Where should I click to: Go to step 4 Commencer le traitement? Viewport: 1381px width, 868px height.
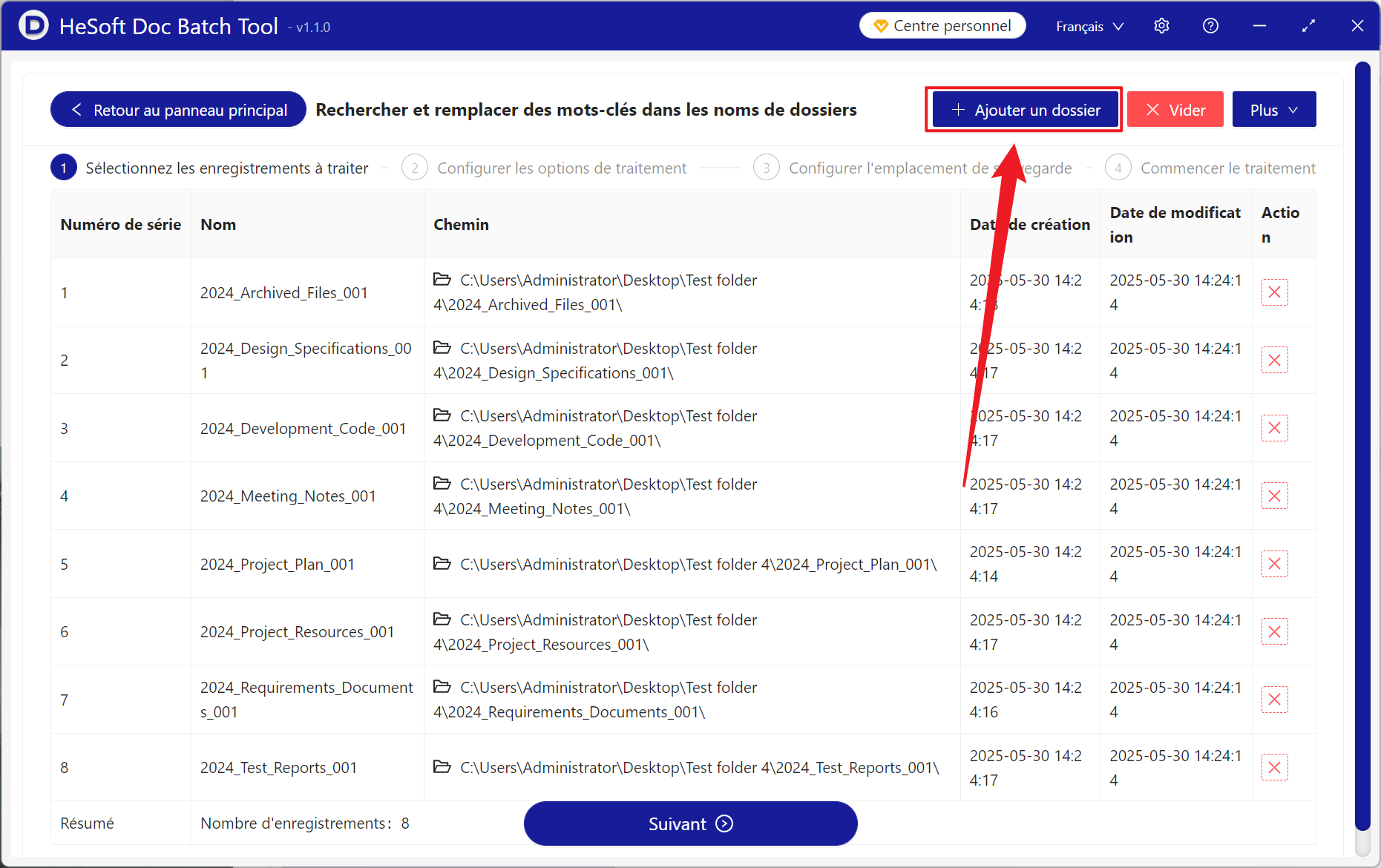click(x=1210, y=168)
